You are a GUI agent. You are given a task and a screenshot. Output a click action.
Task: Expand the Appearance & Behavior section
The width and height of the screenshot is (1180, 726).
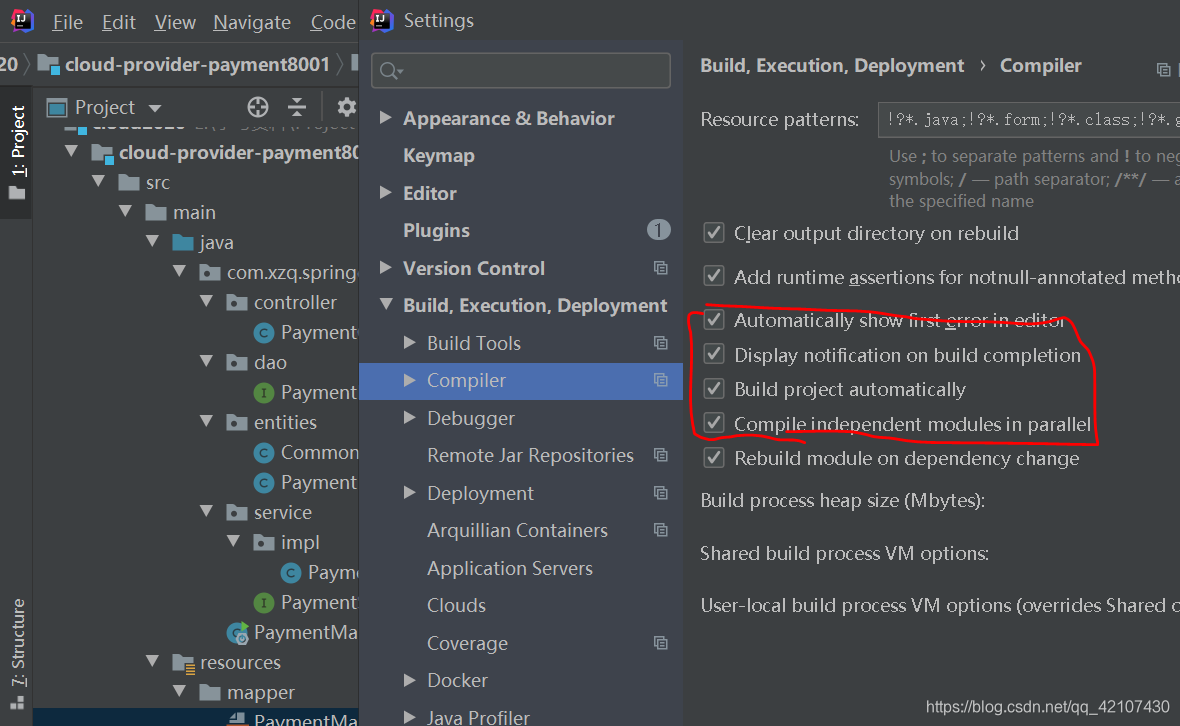[387, 118]
